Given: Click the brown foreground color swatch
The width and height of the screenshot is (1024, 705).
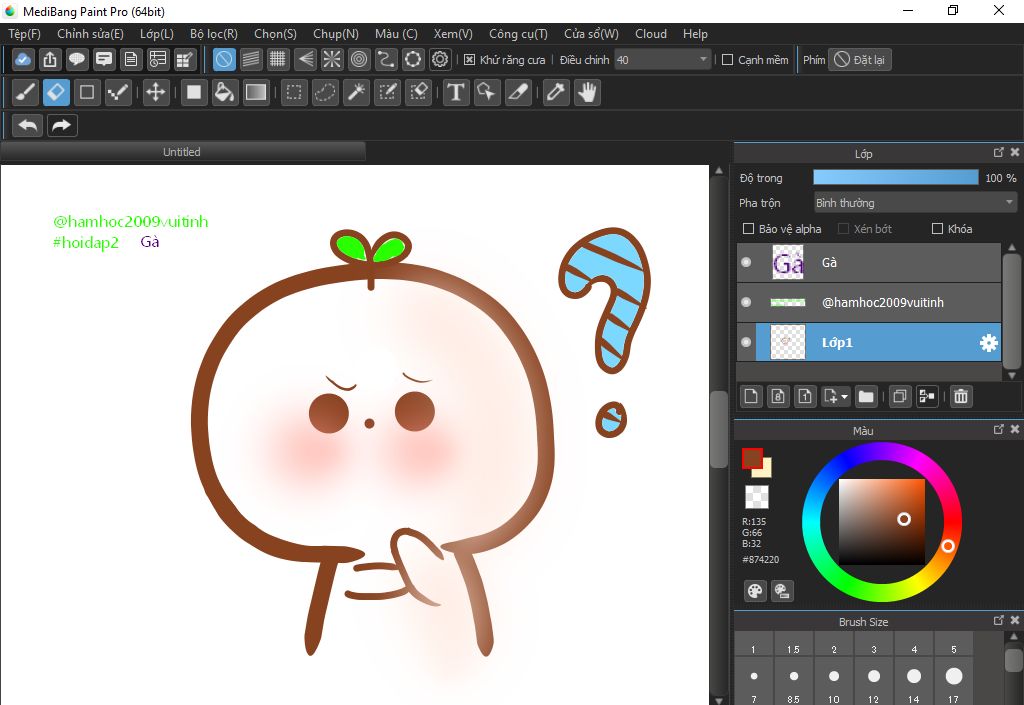Looking at the screenshot, I should click(752, 459).
